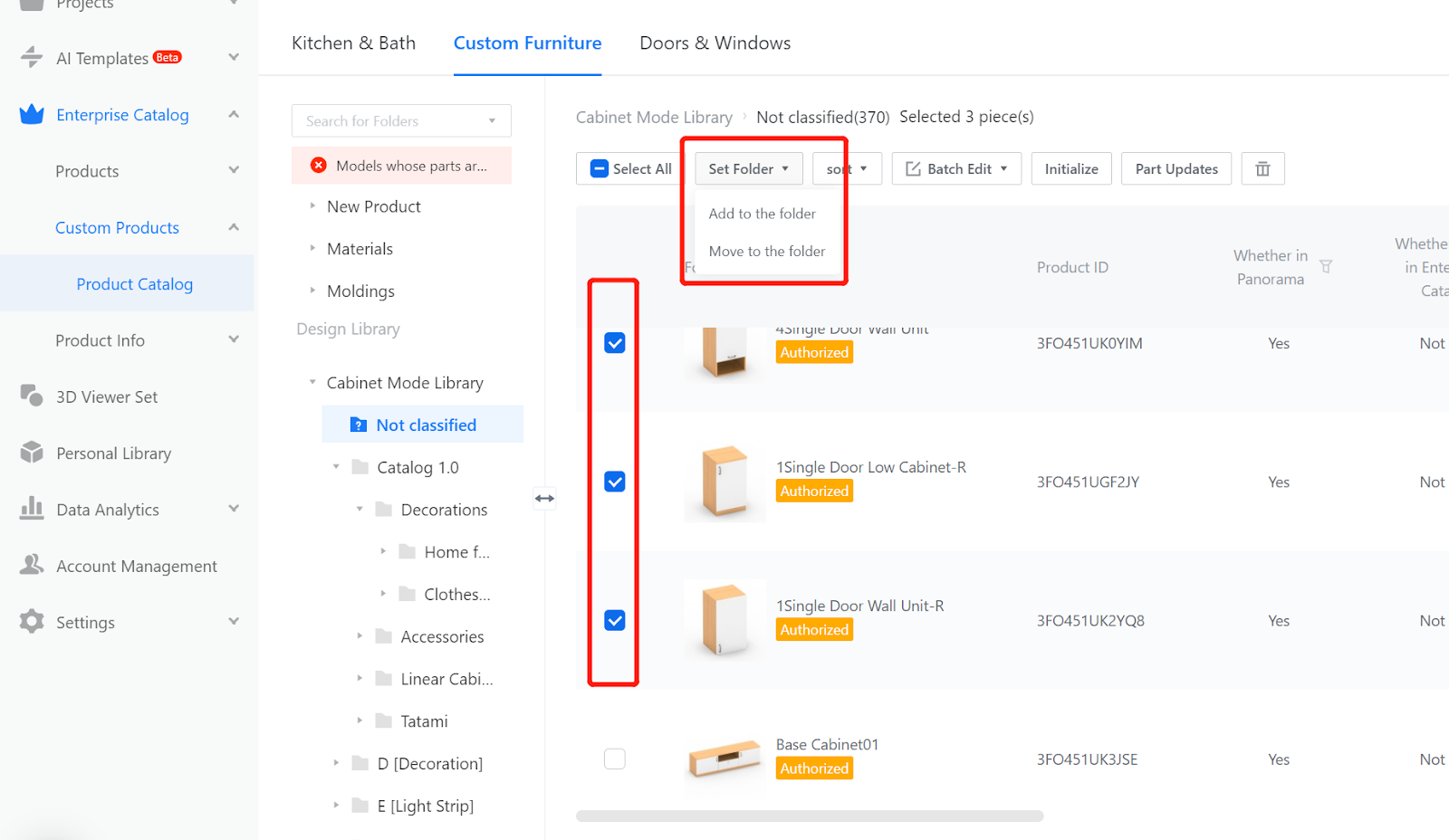1449x840 pixels.
Task: Click the 3D Viewer Set sidebar icon
Action: (x=32, y=396)
